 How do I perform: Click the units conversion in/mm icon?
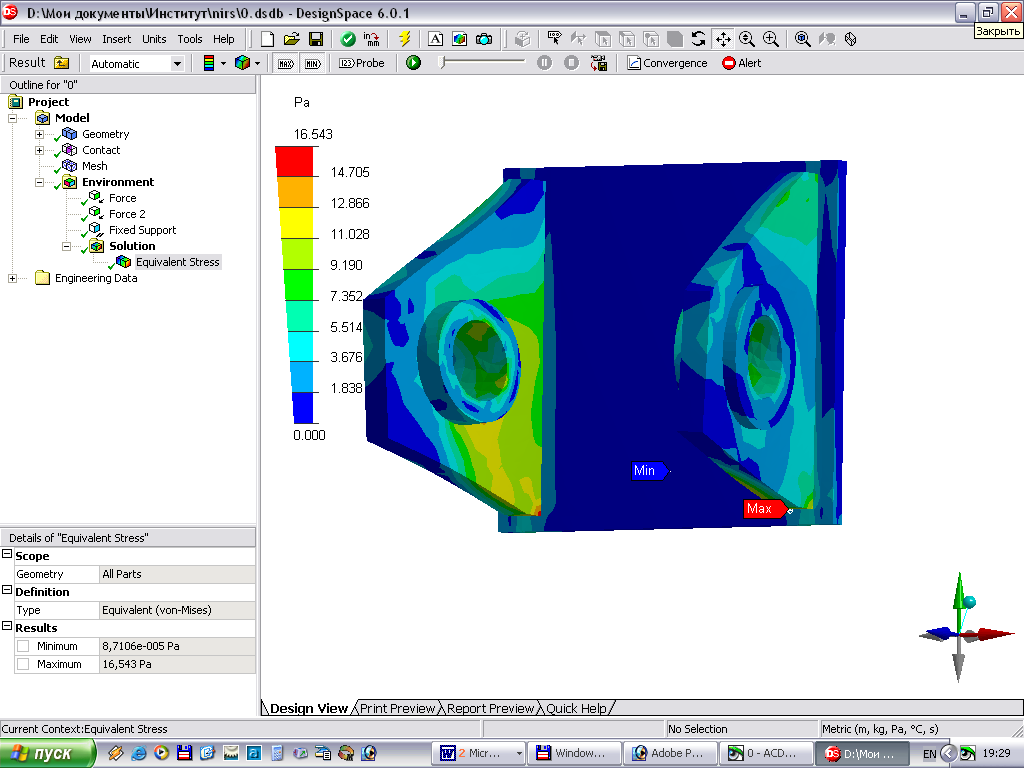pos(372,39)
